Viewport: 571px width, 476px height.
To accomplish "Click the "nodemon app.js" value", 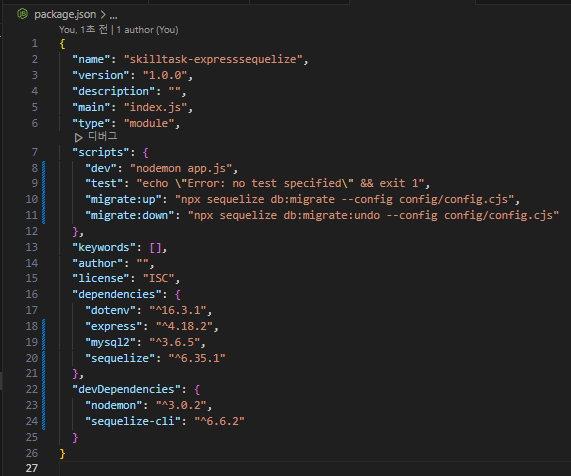I will point(181,168).
